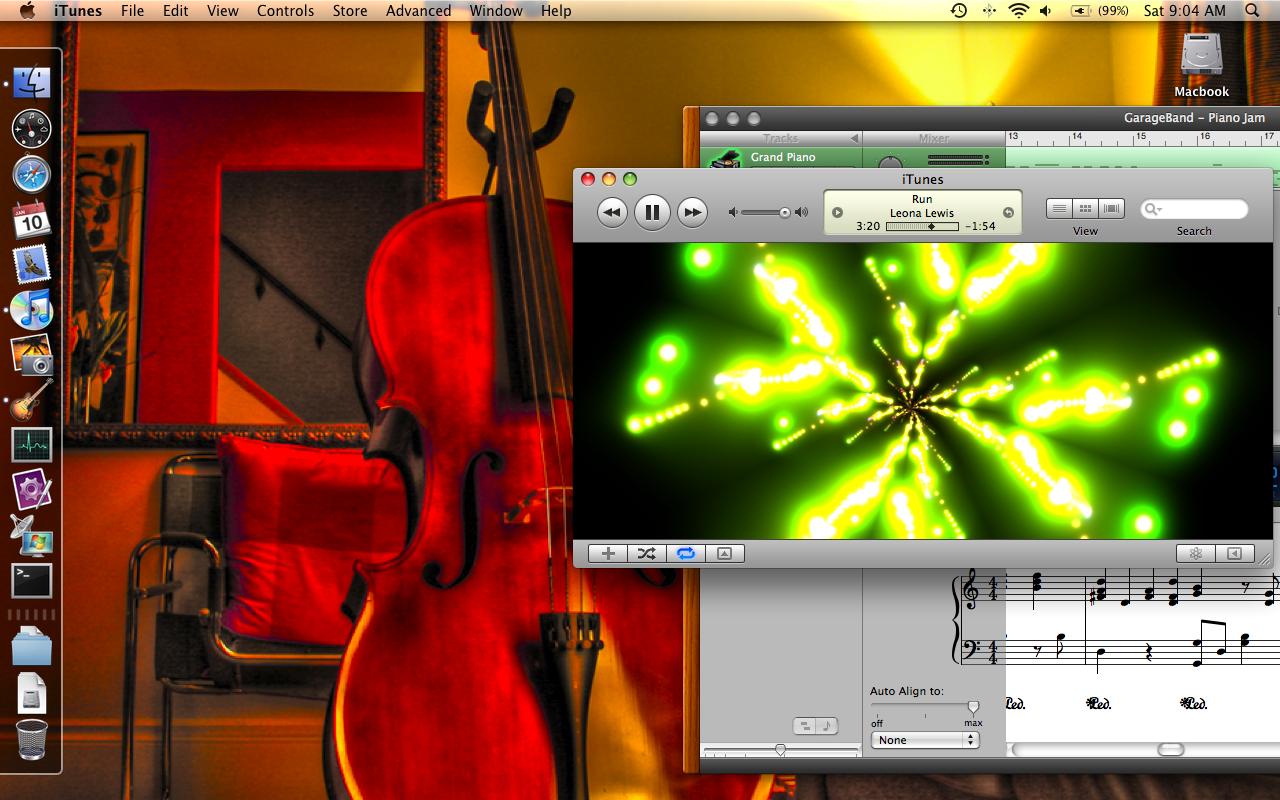
Task: Show or hide iTunes artwork viewer
Action: 725,553
